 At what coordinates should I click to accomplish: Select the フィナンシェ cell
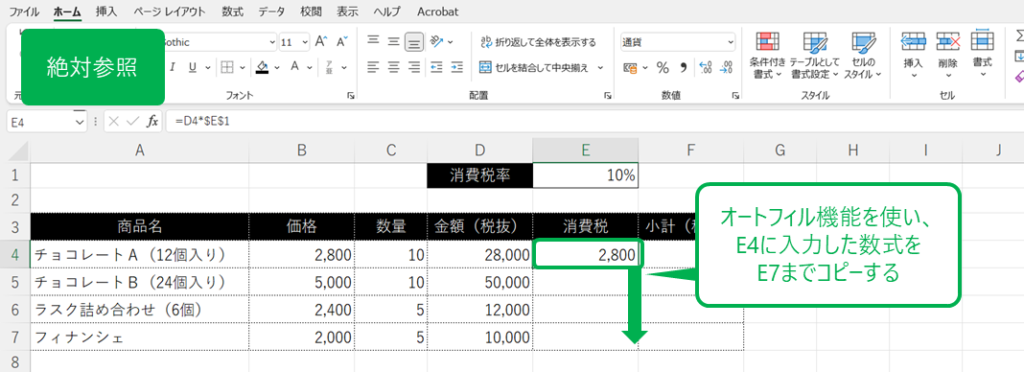[140, 337]
